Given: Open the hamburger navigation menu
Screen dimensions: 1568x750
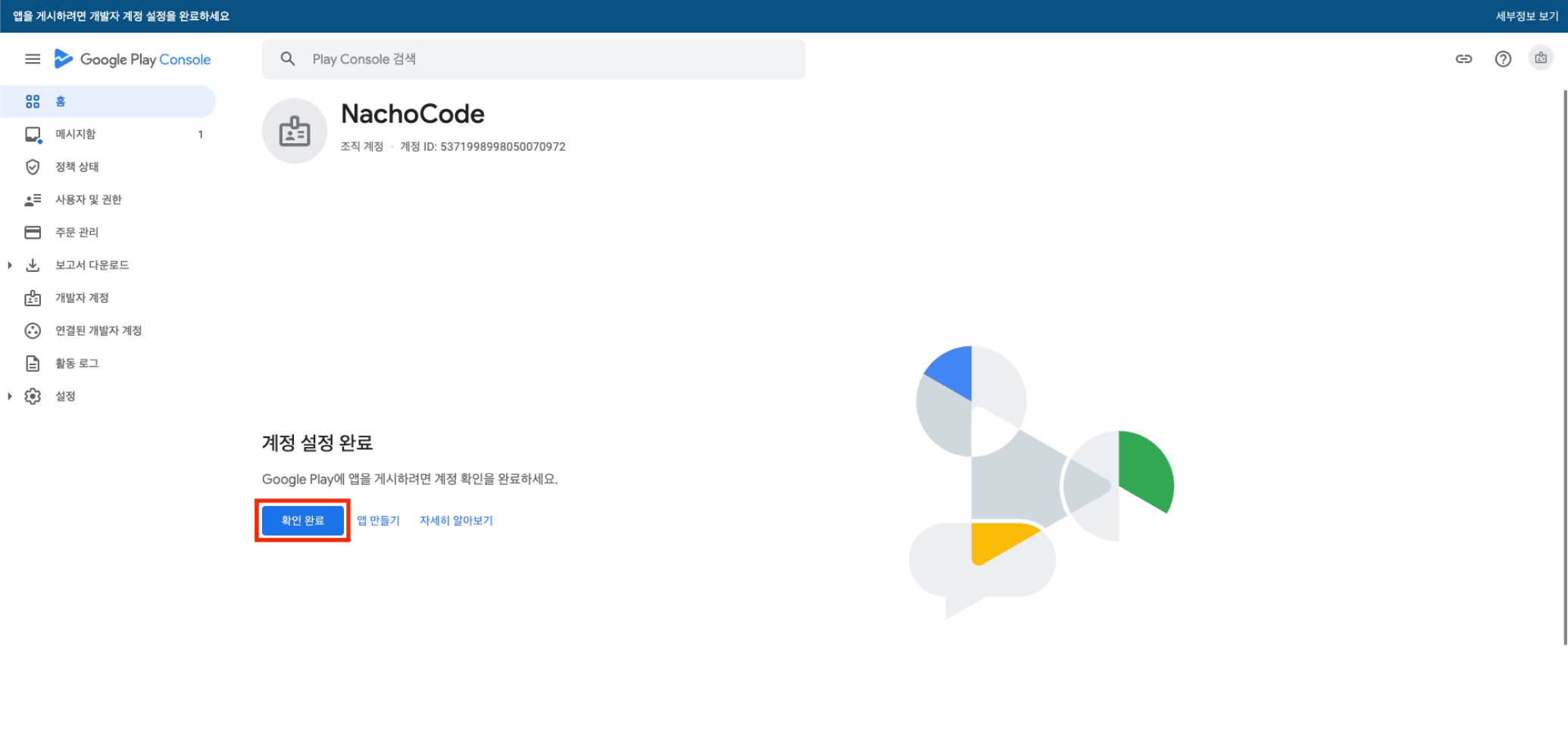Looking at the screenshot, I should pyautogui.click(x=33, y=59).
